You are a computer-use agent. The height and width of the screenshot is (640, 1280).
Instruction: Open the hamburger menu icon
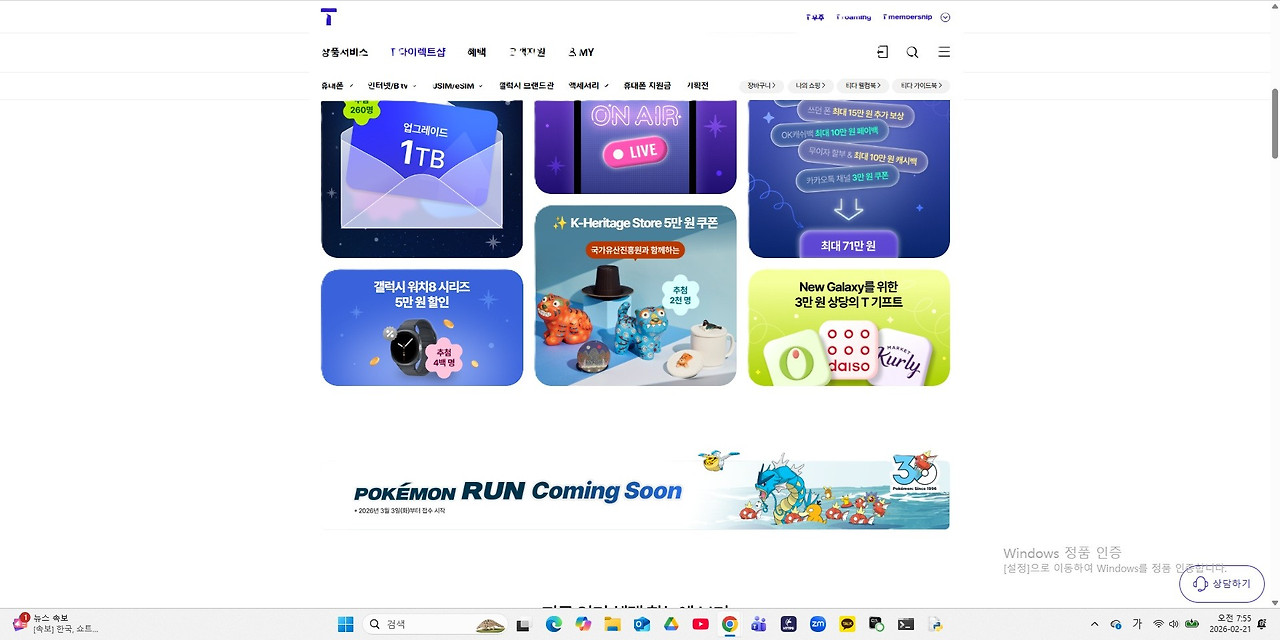[944, 52]
